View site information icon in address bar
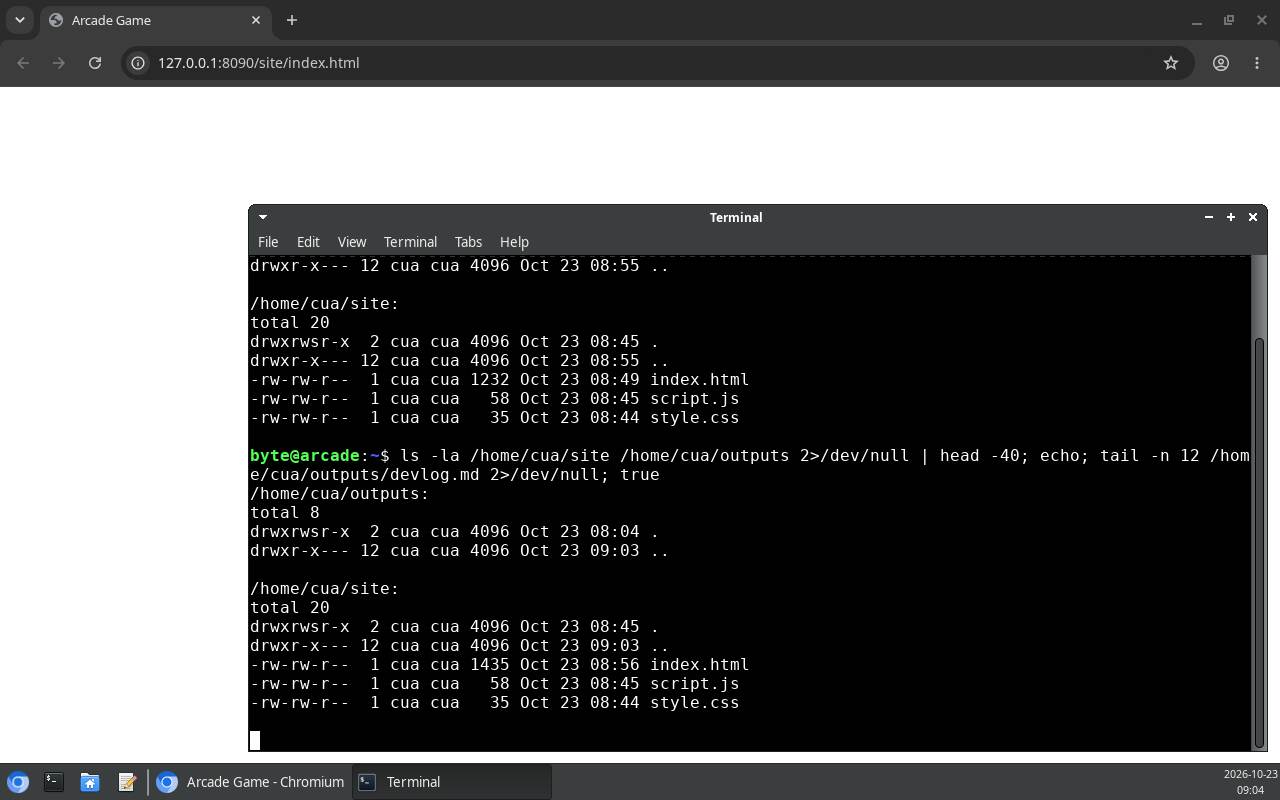Screen dimensions: 1280x800 (x=138, y=63)
